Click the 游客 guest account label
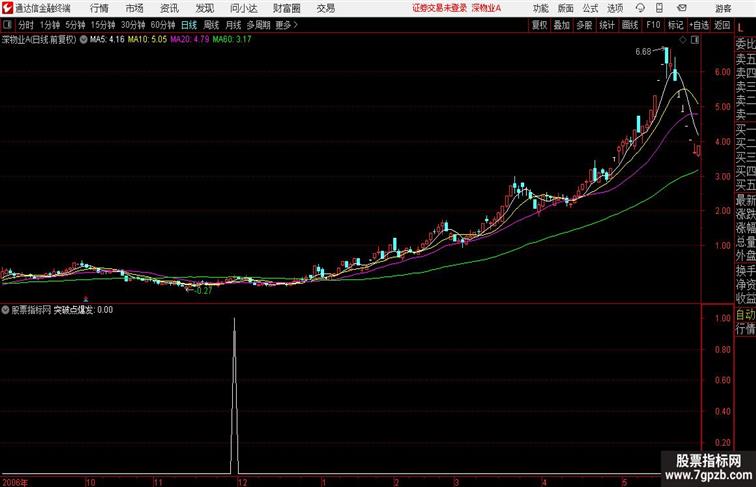The width and height of the screenshot is (756, 487). [x=723, y=9]
